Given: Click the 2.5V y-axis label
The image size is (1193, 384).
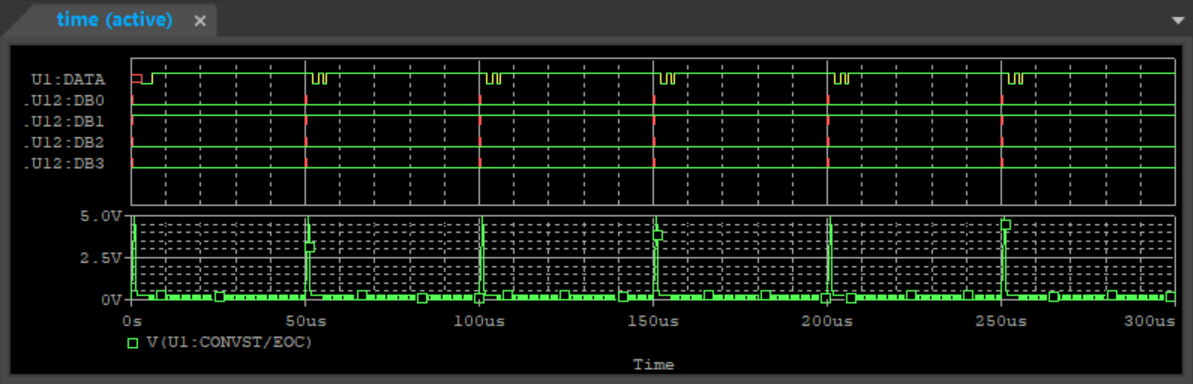Looking at the screenshot, I should point(101,258).
